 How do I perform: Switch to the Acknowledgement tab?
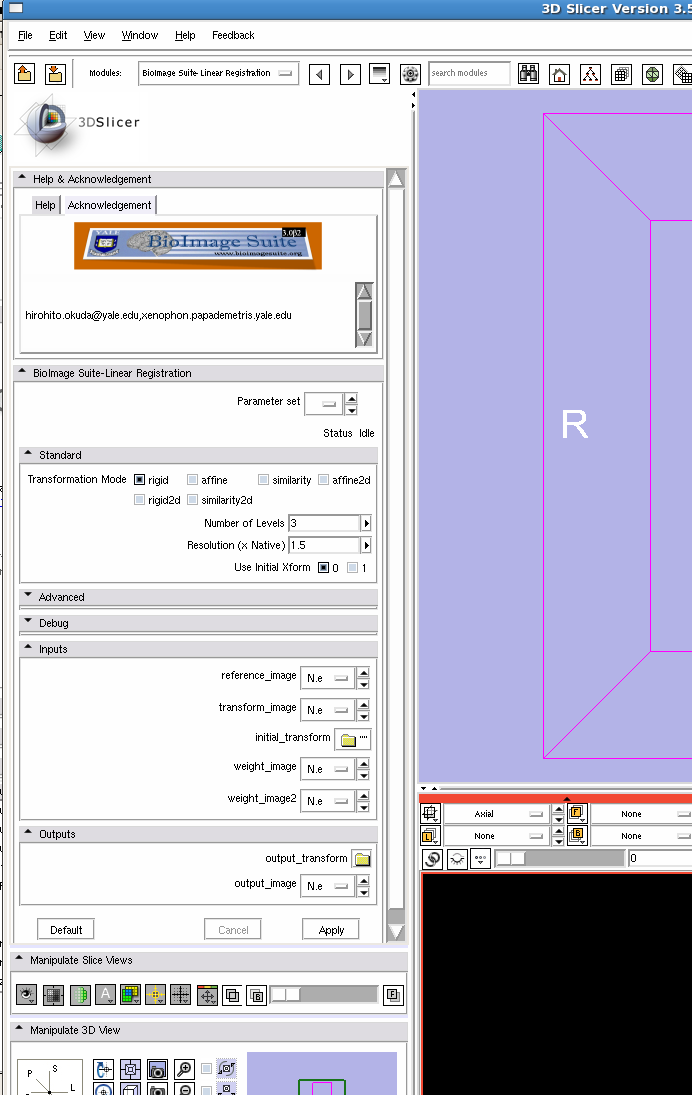point(109,205)
